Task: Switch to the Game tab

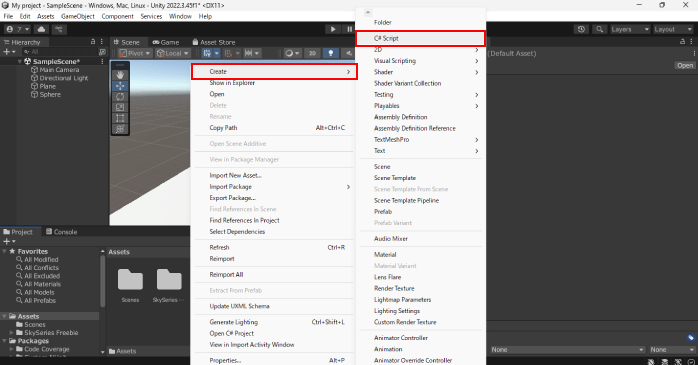Action: 166,42
